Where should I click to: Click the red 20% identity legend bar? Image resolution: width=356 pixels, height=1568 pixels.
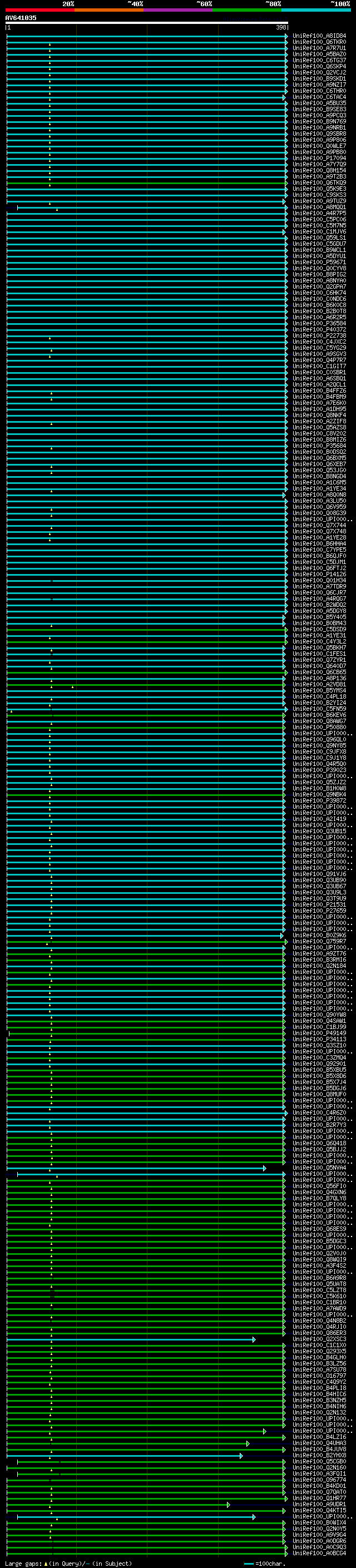coord(39,10)
